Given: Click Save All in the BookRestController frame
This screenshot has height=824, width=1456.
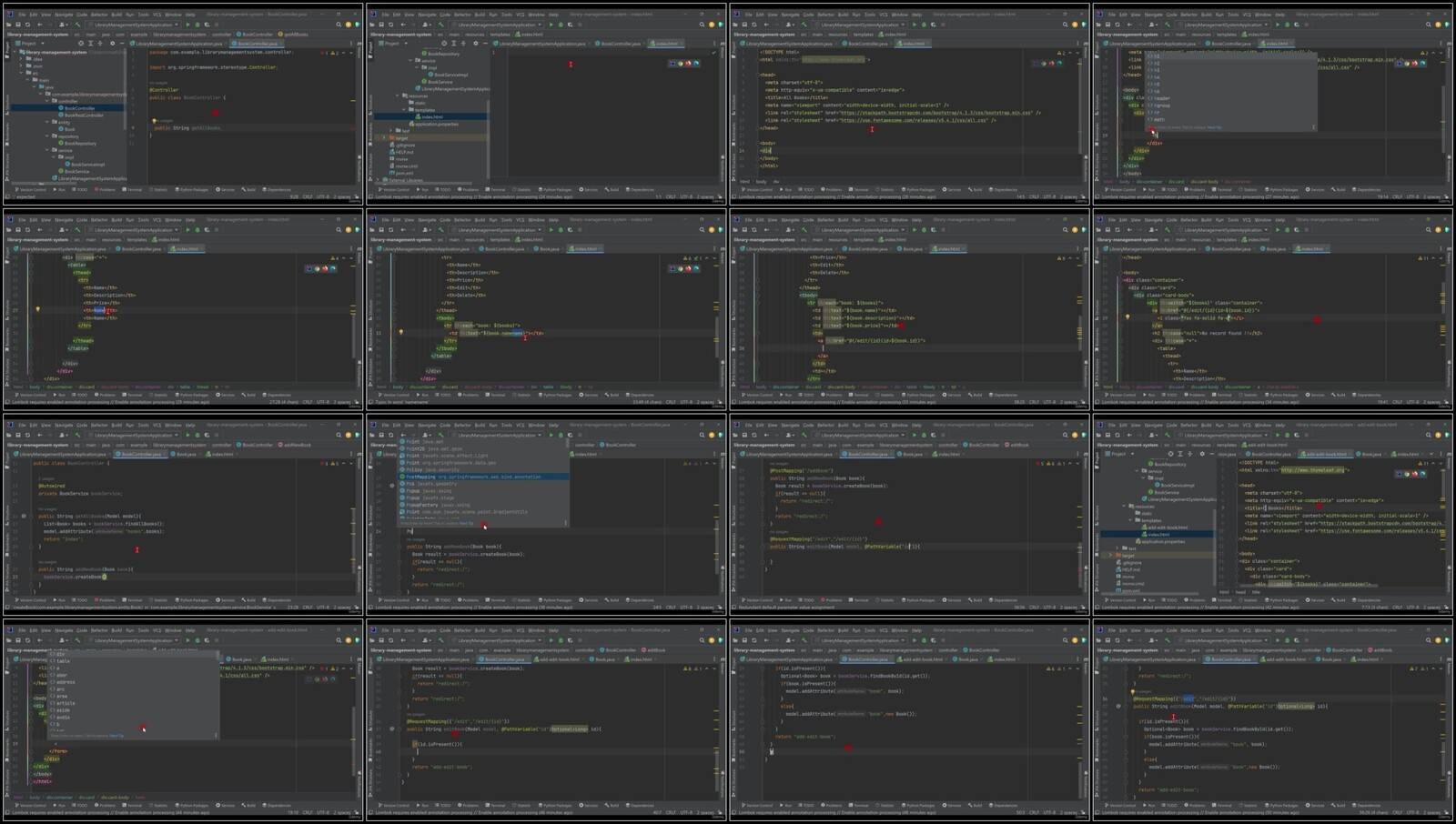Looking at the screenshot, I should tap(18, 25).
